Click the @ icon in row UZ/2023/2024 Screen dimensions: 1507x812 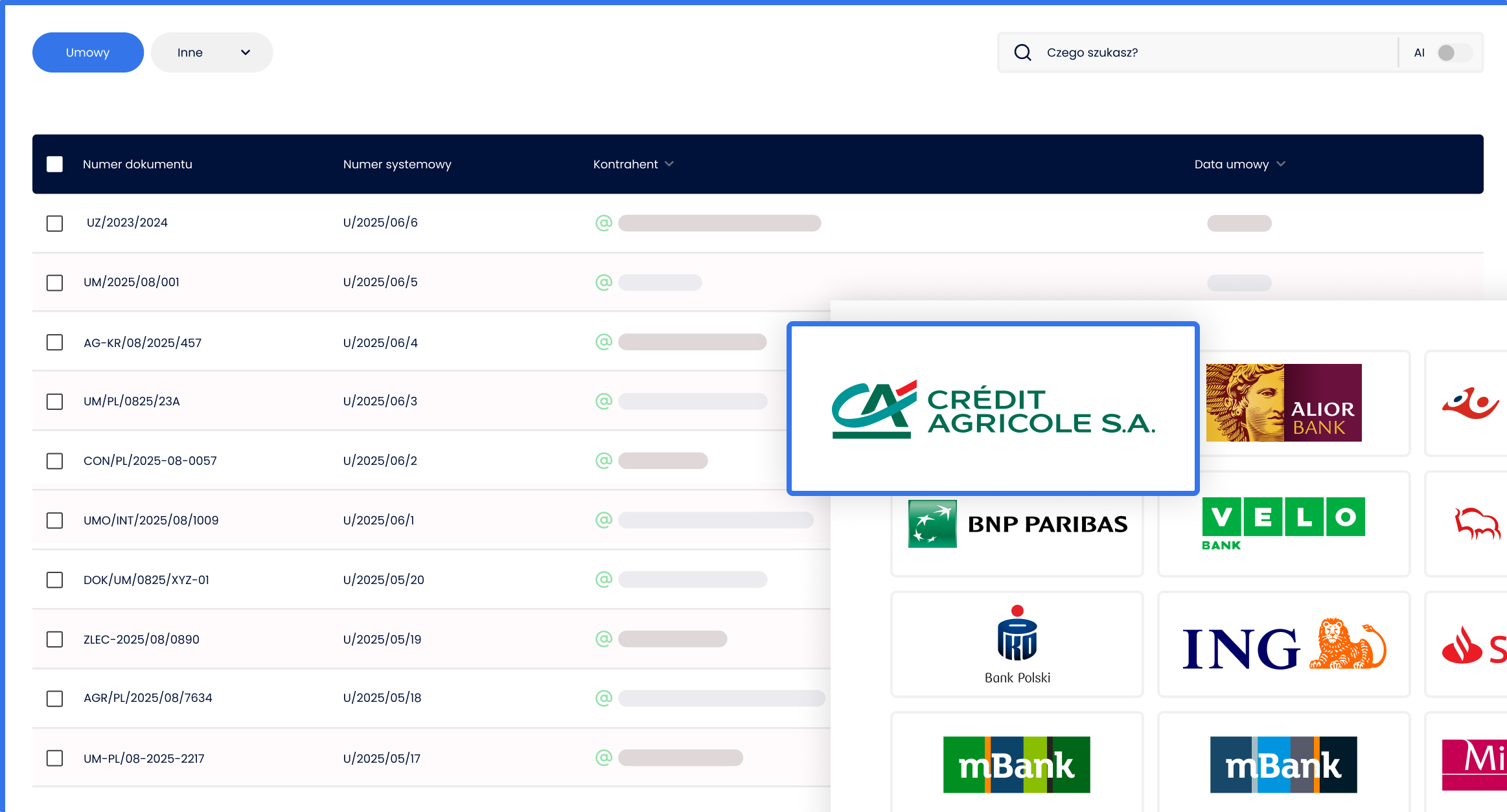(x=603, y=223)
